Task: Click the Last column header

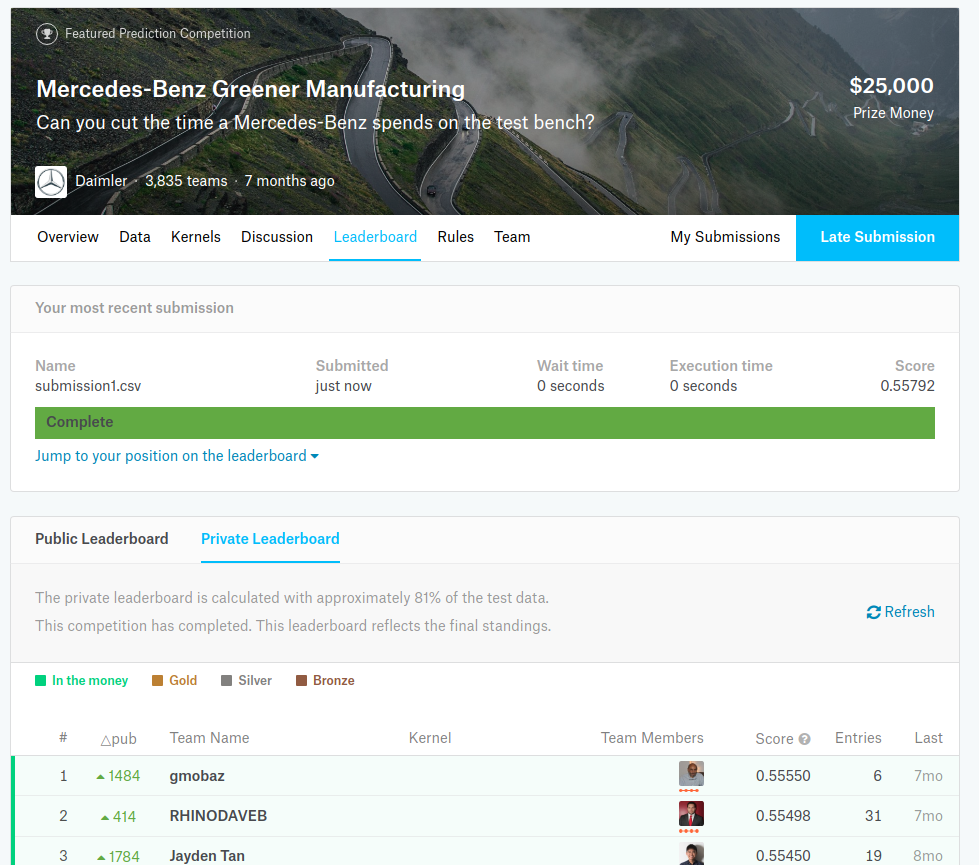Action: click(928, 738)
